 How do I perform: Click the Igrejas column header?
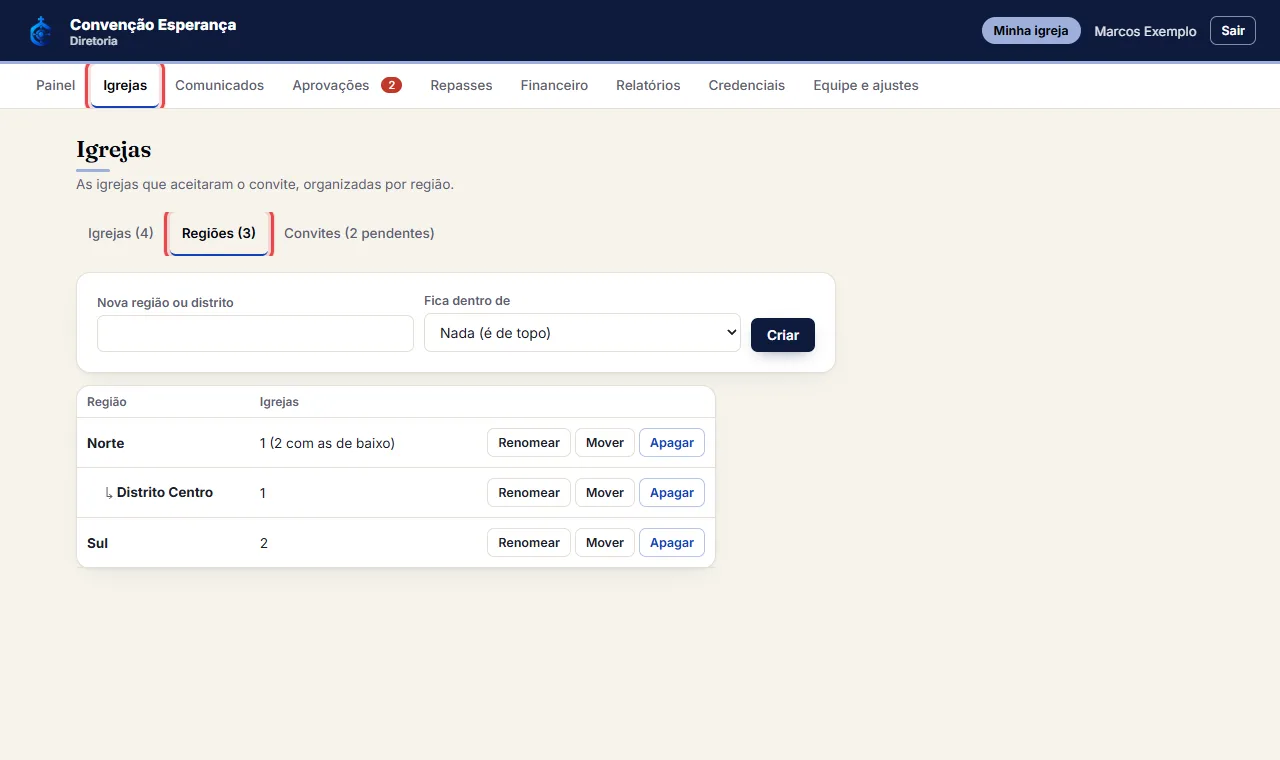[x=279, y=402]
